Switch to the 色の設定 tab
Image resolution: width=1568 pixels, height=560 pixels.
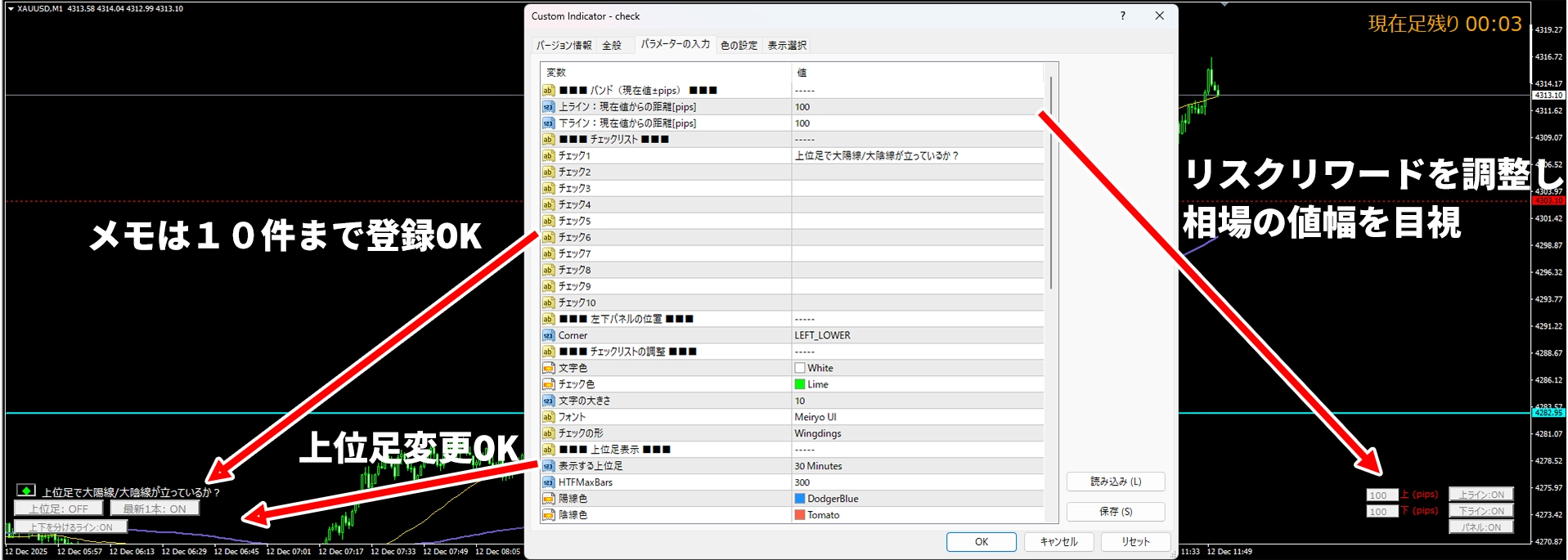(739, 45)
